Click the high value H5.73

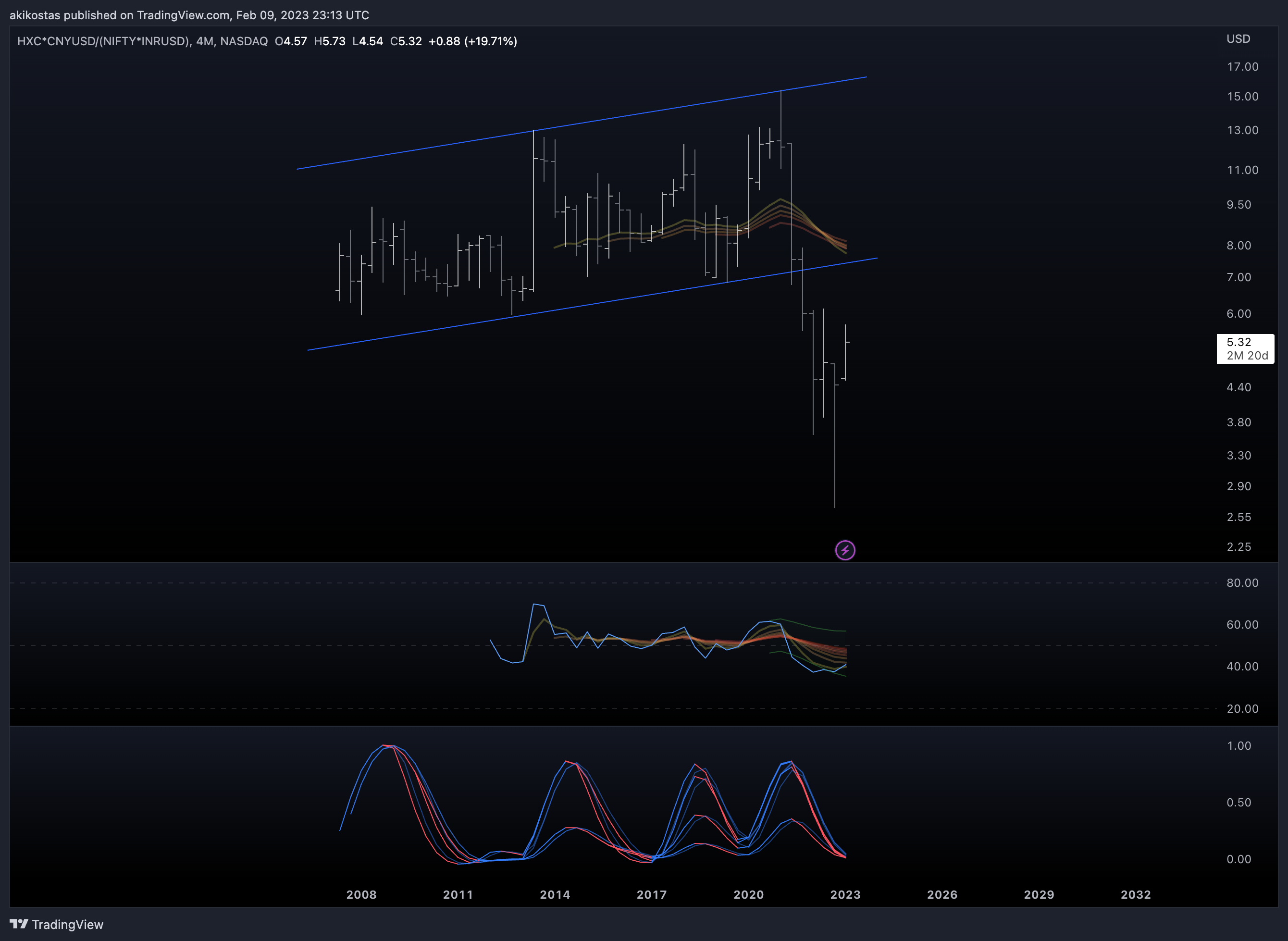click(329, 41)
